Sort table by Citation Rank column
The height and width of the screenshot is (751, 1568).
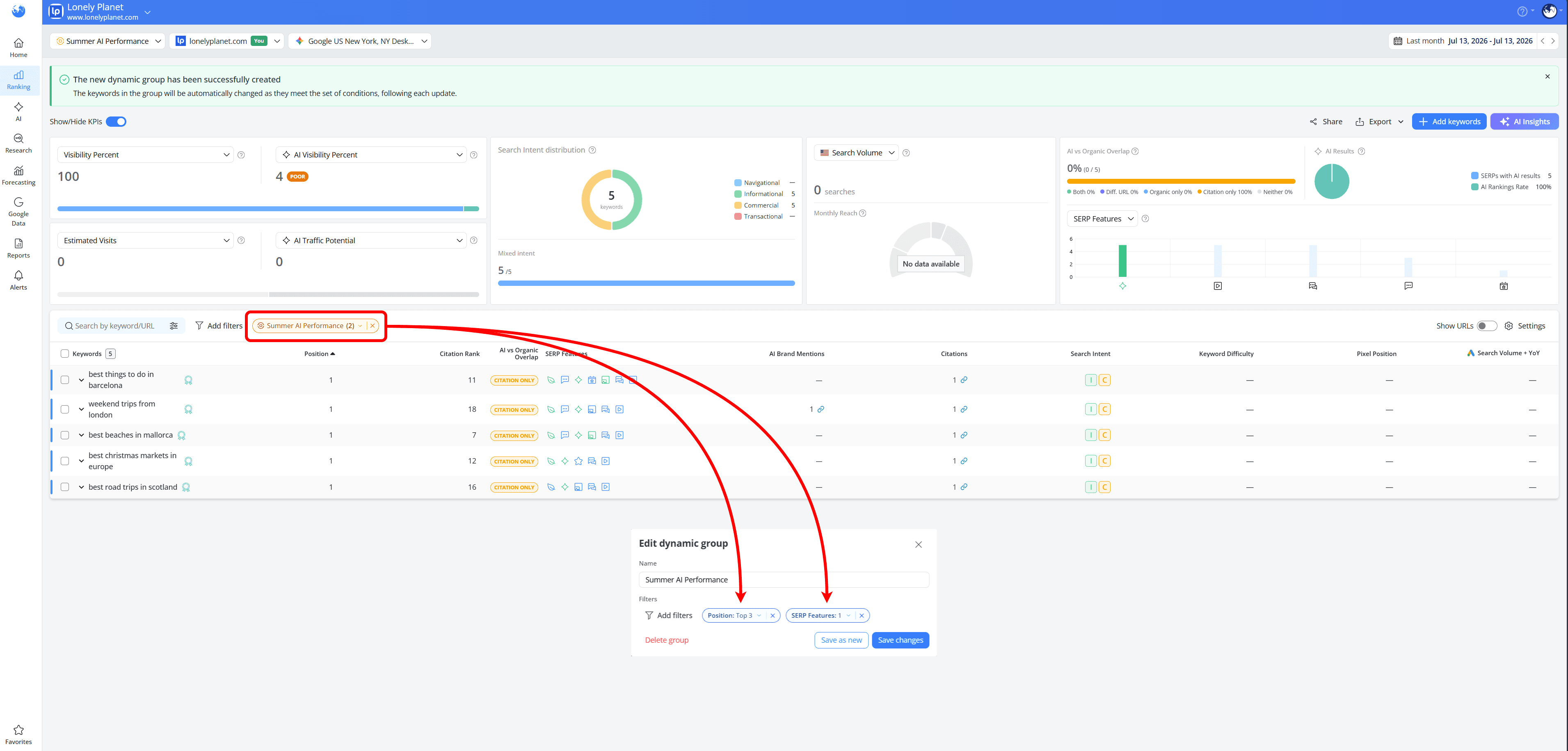click(x=459, y=354)
